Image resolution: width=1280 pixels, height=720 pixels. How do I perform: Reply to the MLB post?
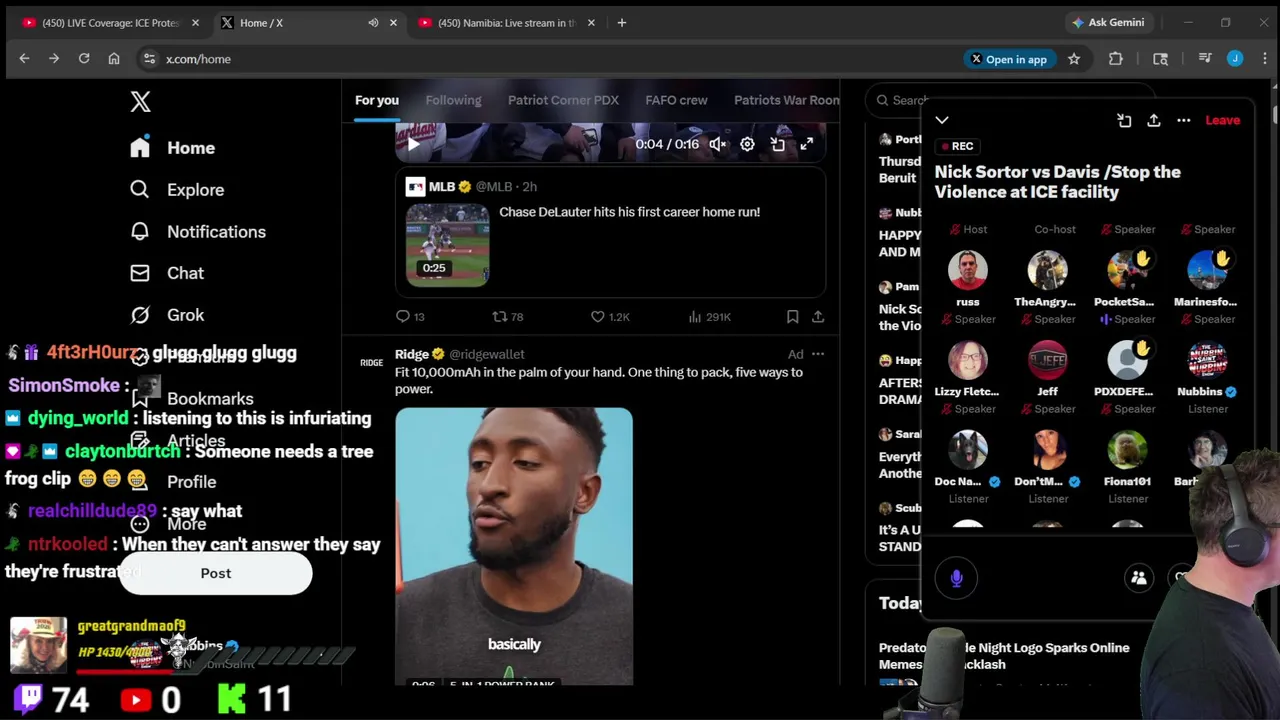tap(410, 317)
